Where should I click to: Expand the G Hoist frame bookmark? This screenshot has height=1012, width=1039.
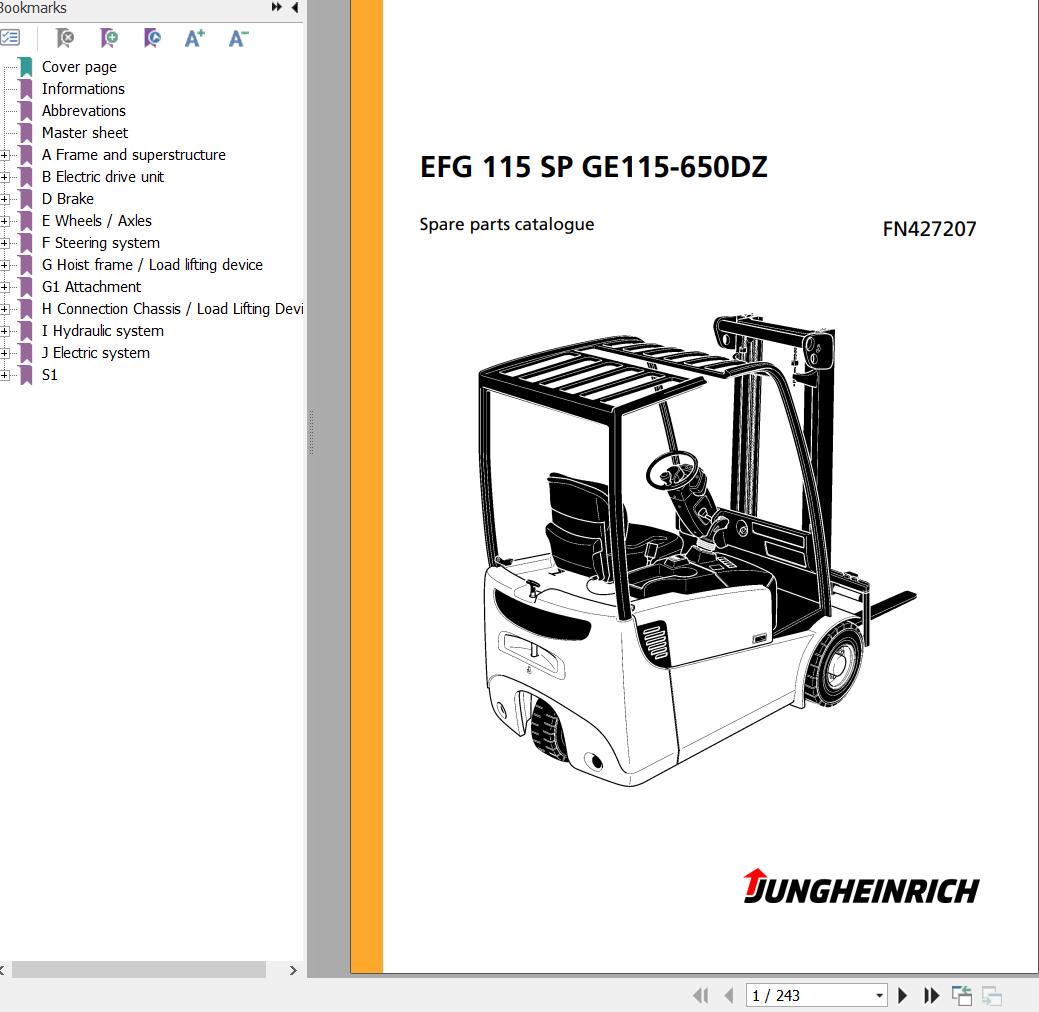pos(5,265)
